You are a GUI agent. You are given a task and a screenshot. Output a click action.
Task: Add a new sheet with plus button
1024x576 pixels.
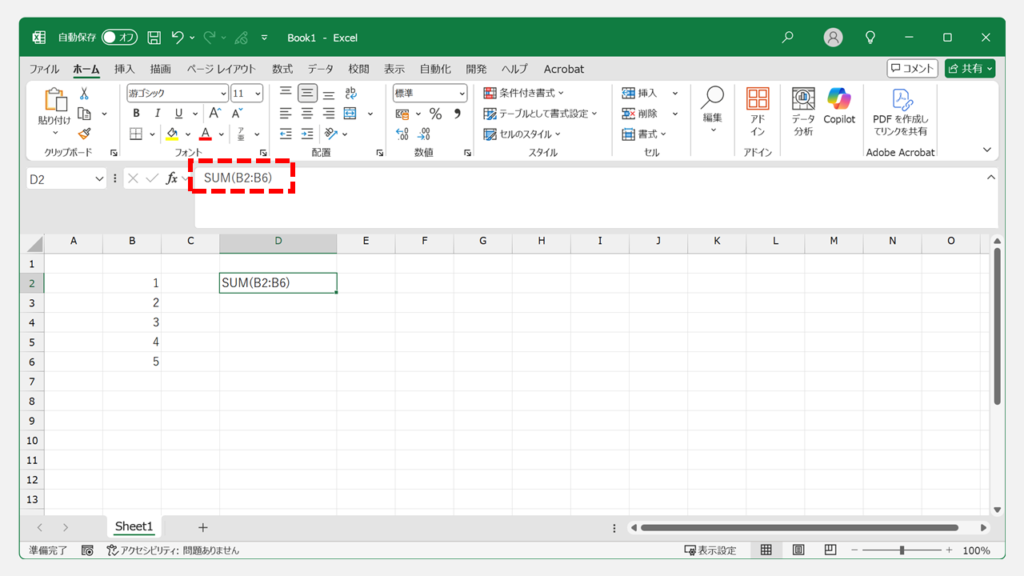(x=202, y=527)
